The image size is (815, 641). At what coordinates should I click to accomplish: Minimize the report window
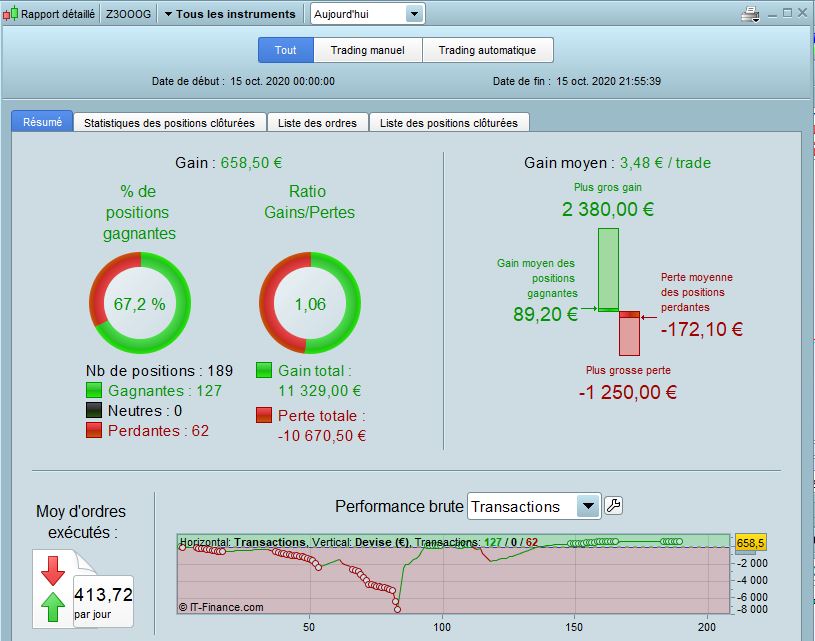772,14
